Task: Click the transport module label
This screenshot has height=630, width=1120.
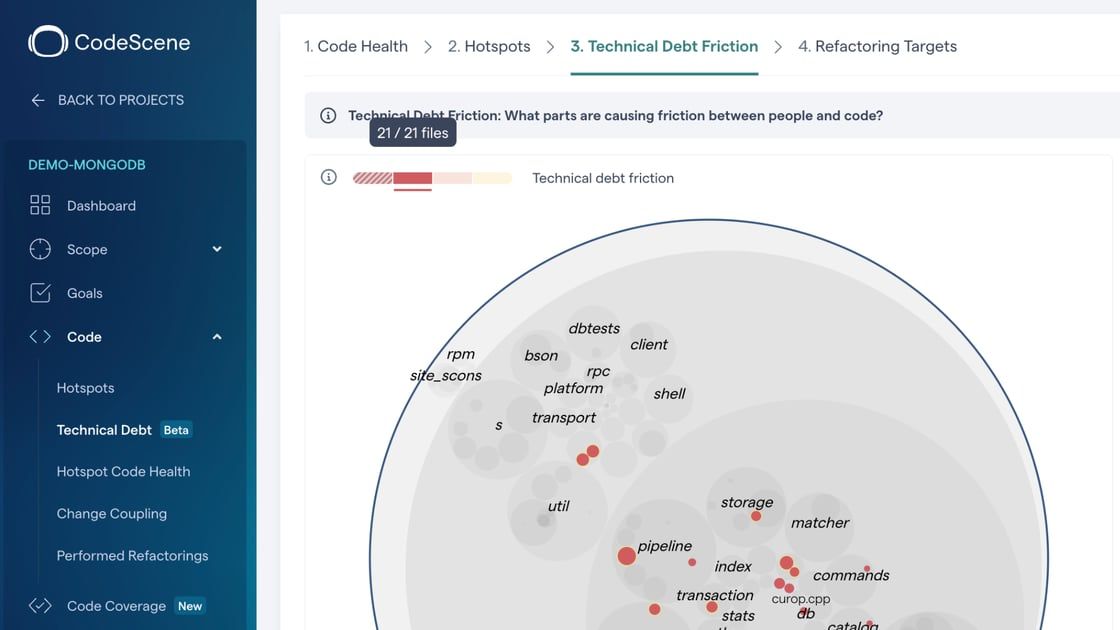Action: 564,418
